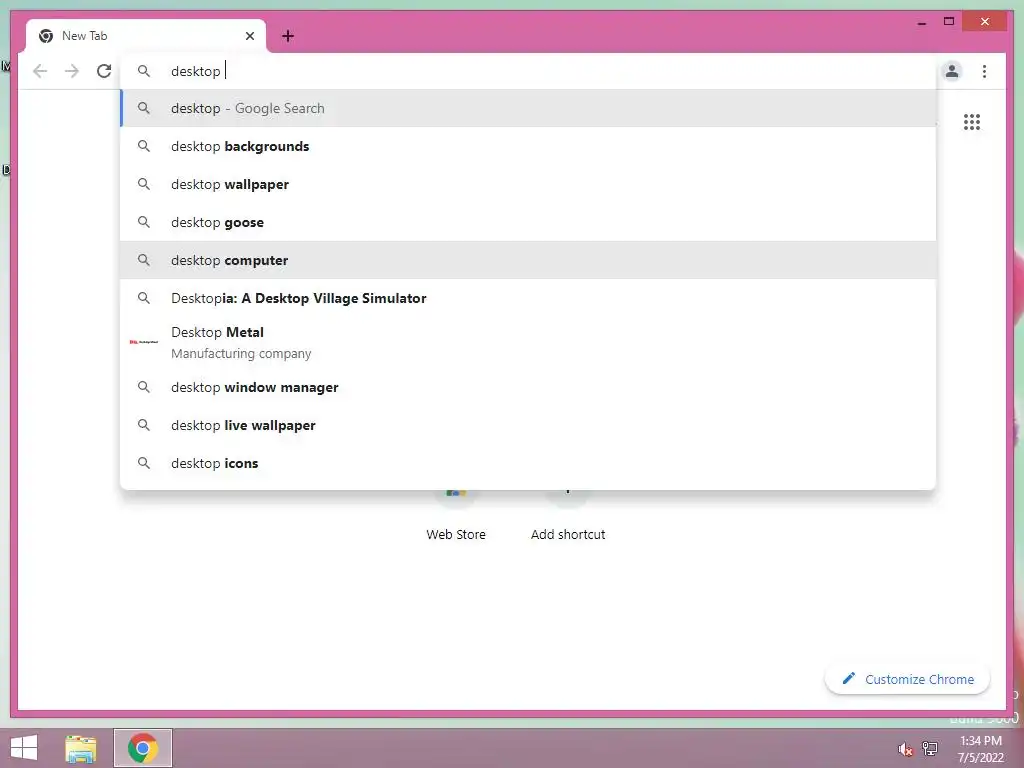Choose the desktop - Google Search suggestion
Image resolution: width=1024 pixels, height=768 pixels.
pos(528,108)
